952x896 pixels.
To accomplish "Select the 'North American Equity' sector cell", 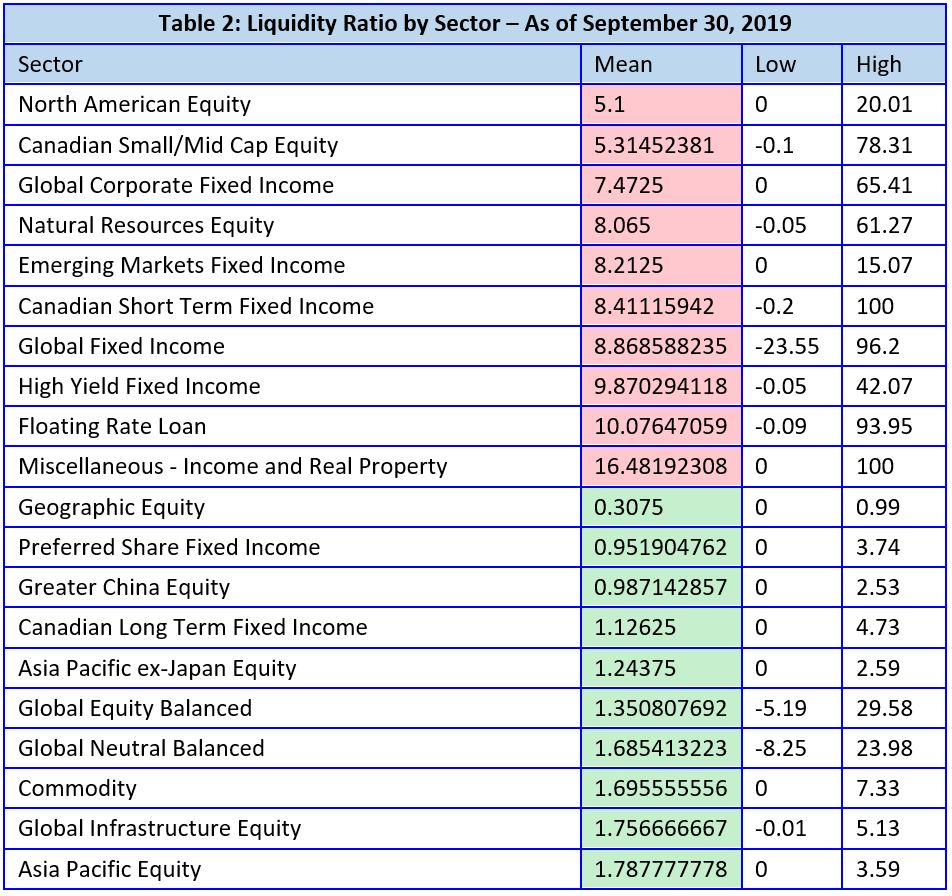I will pos(134,105).
